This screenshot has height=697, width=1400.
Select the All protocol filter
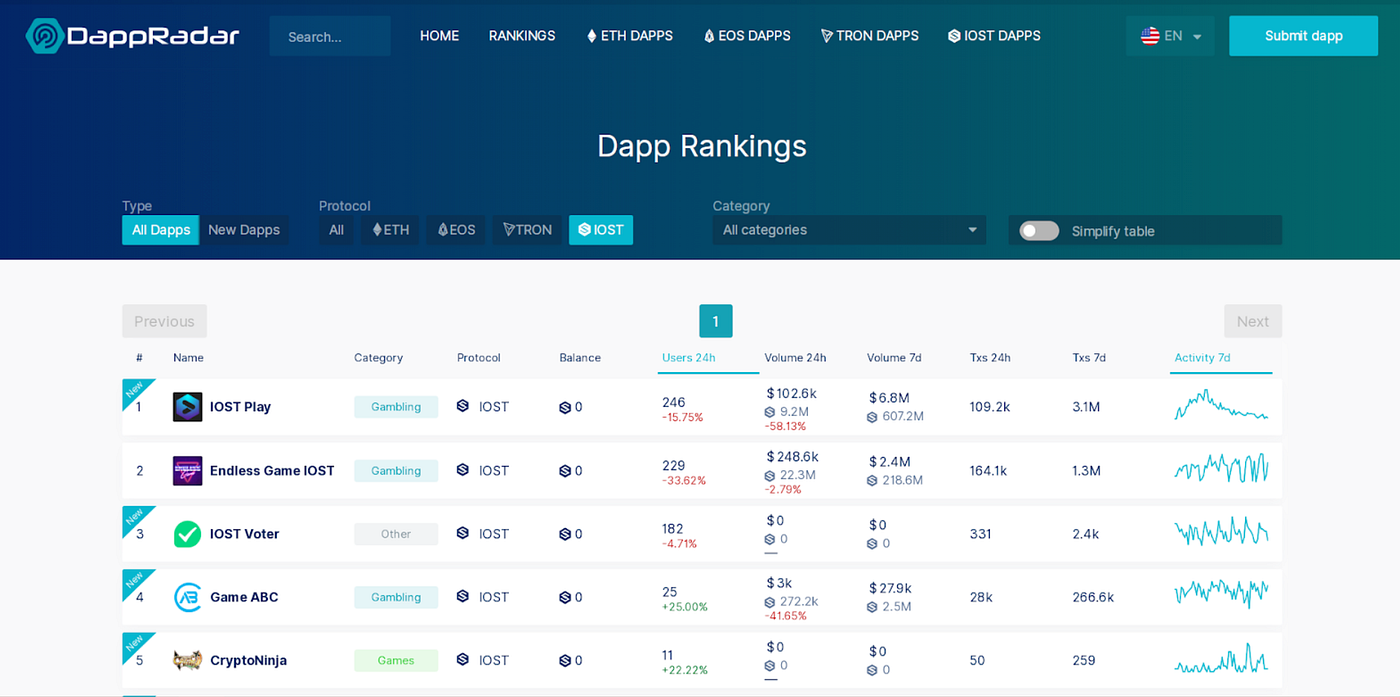pyautogui.click(x=336, y=230)
